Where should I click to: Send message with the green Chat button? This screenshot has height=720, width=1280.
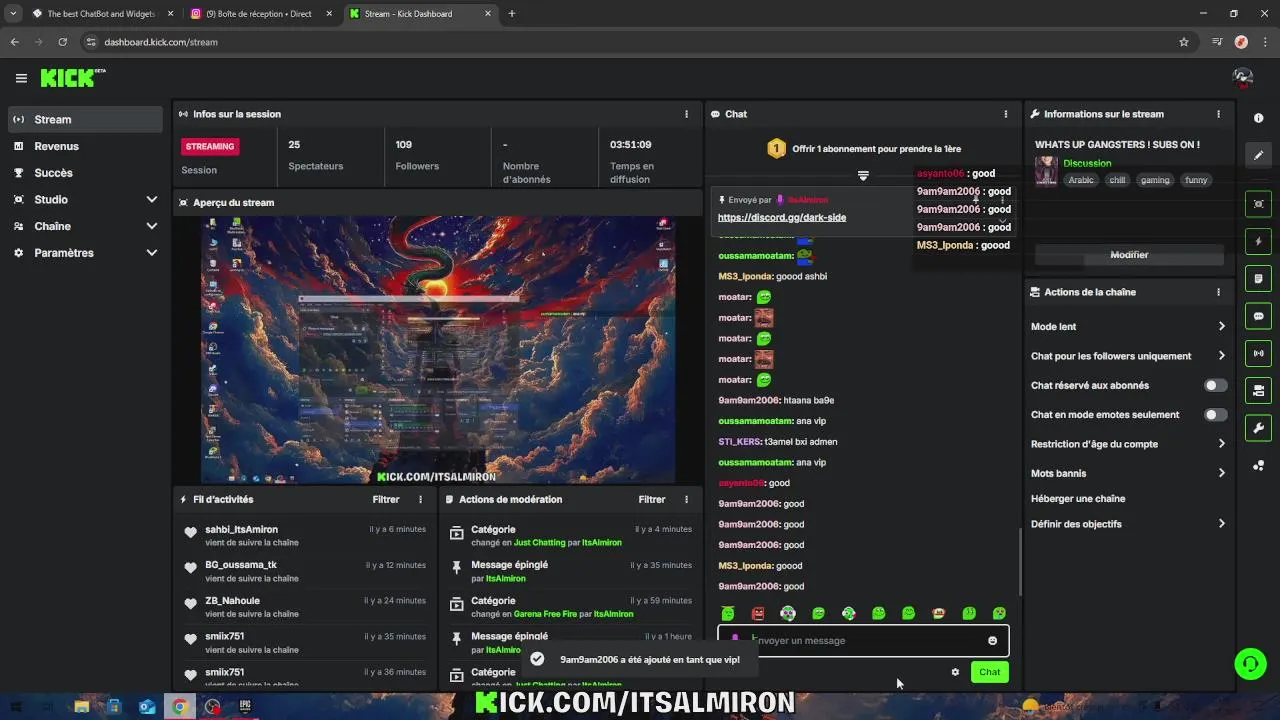coord(989,672)
